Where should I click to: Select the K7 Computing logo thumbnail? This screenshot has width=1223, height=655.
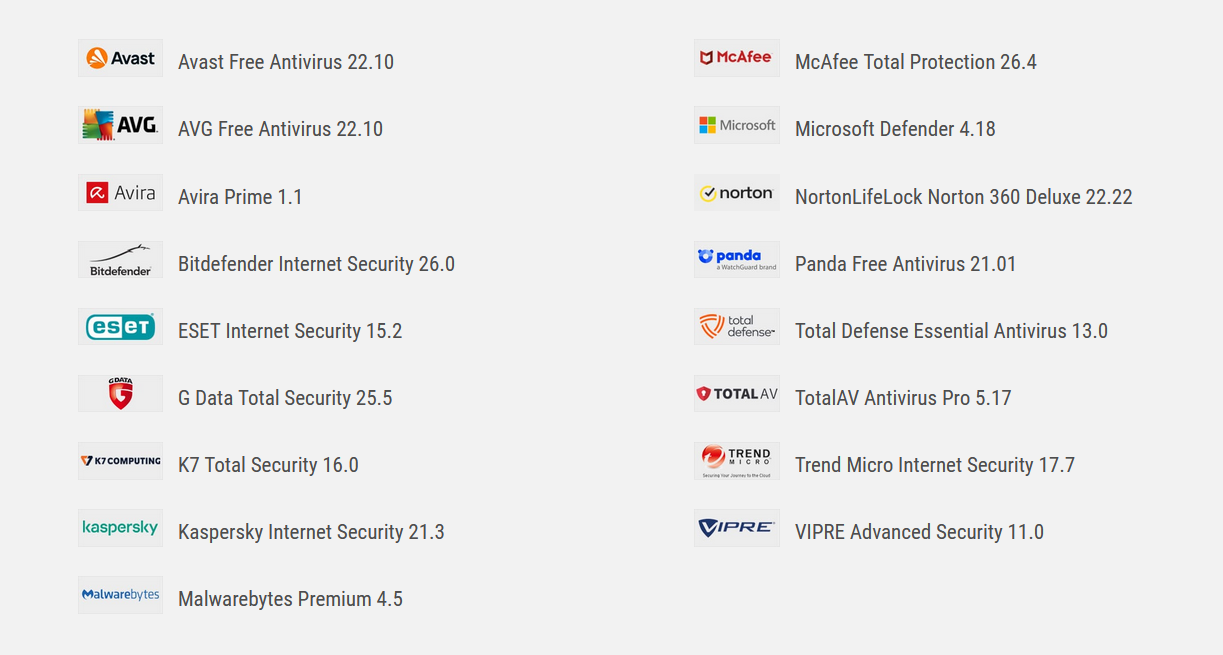click(120, 461)
